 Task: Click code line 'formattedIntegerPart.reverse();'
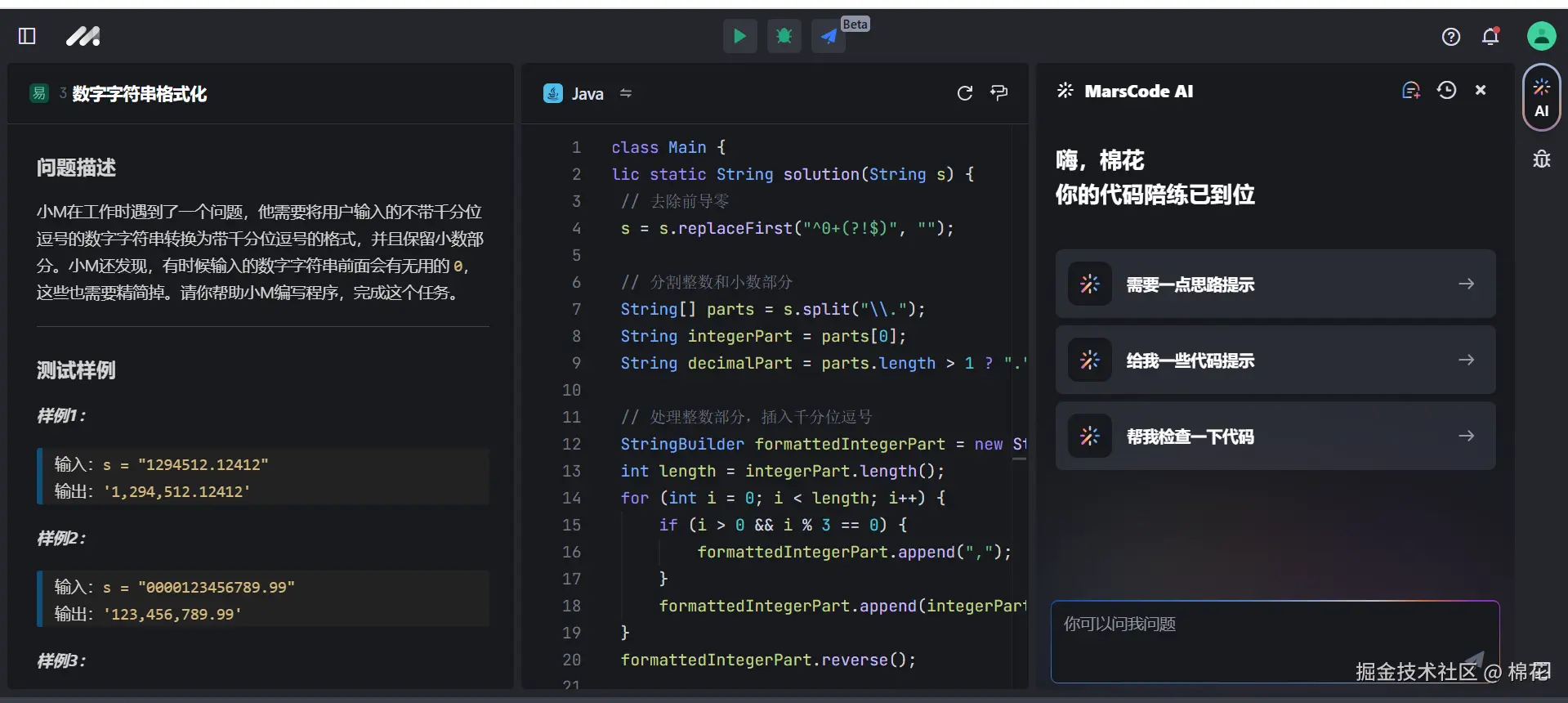click(768, 660)
